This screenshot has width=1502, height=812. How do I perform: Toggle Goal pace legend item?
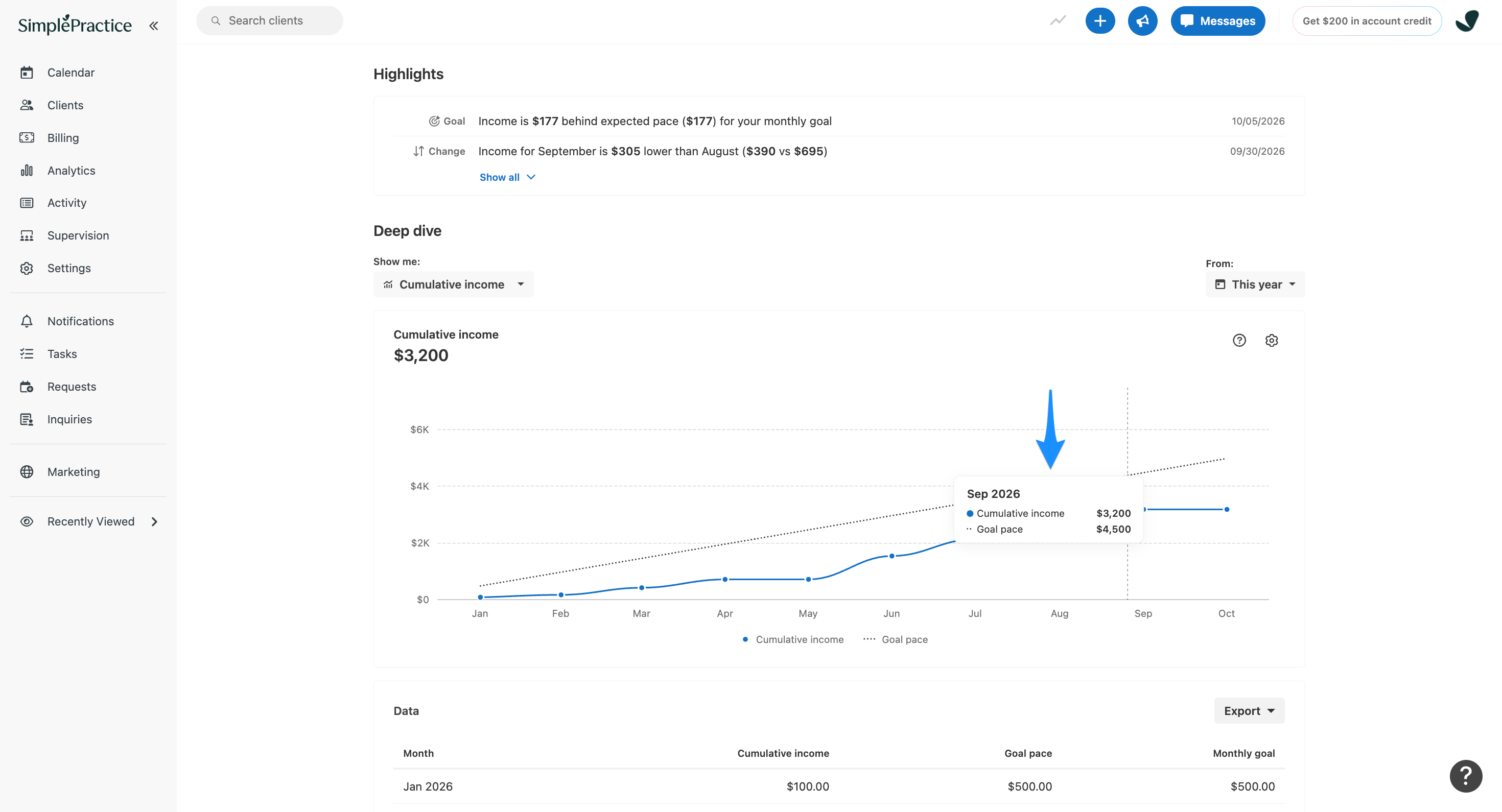895,639
